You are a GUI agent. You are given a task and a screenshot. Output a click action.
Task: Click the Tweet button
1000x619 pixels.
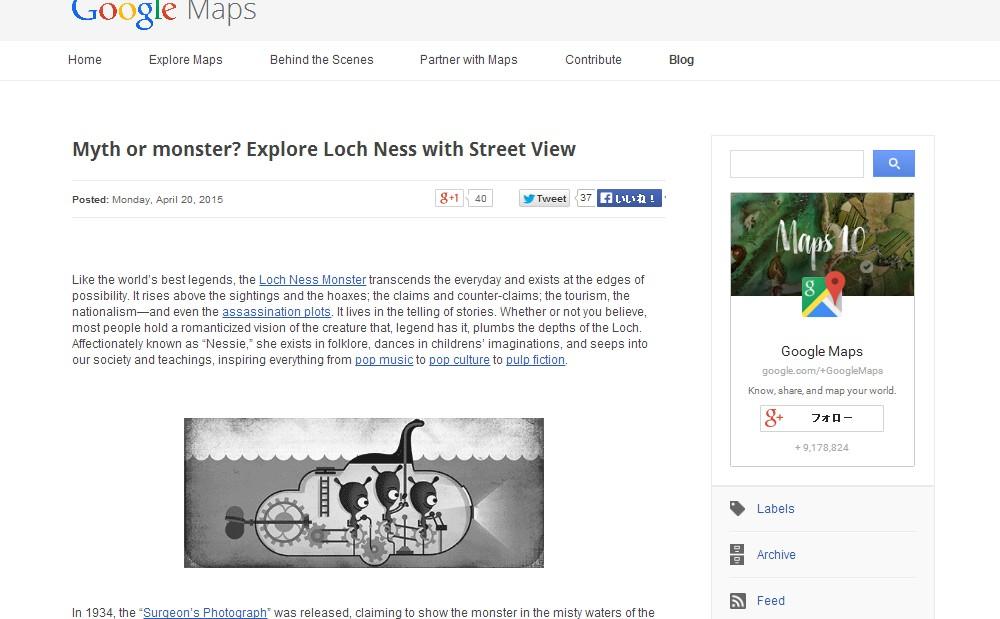coord(544,198)
